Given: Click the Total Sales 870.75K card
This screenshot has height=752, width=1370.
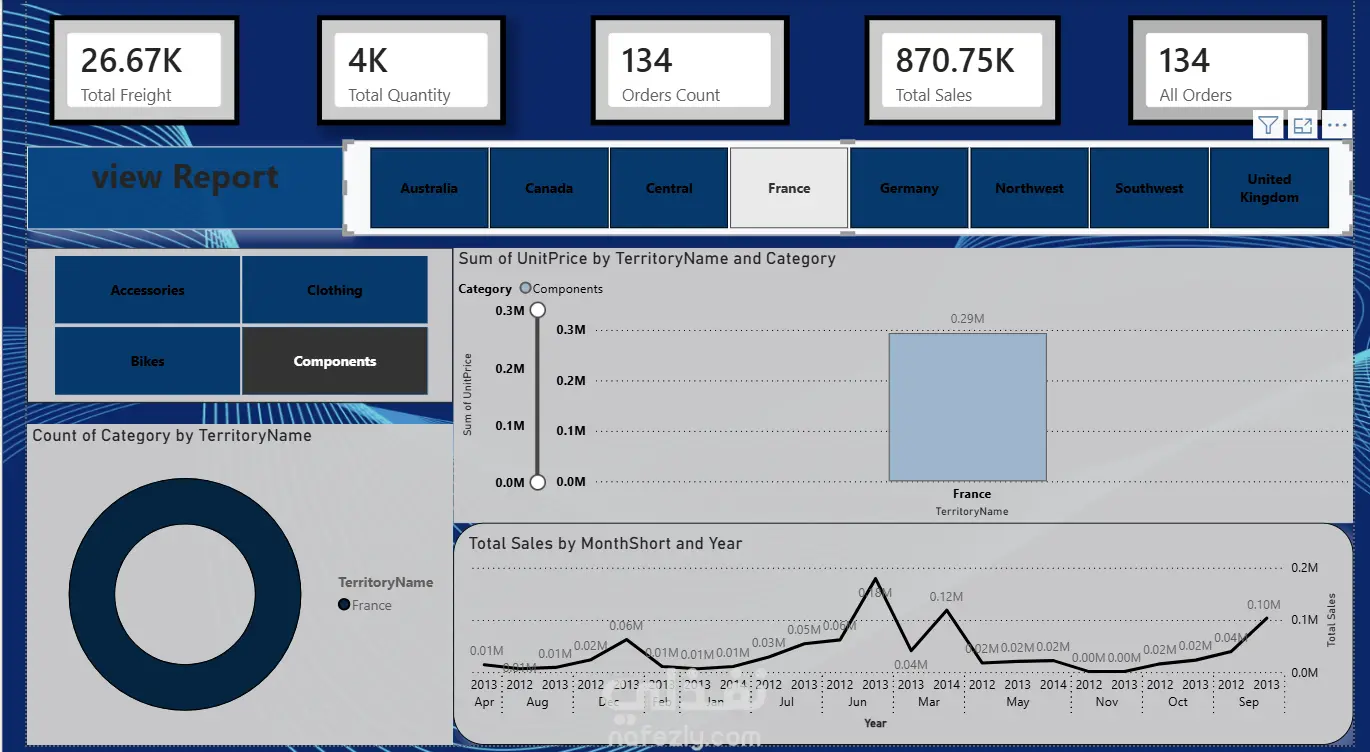Looking at the screenshot, I should pyautogui.click(x=961, y=70).
